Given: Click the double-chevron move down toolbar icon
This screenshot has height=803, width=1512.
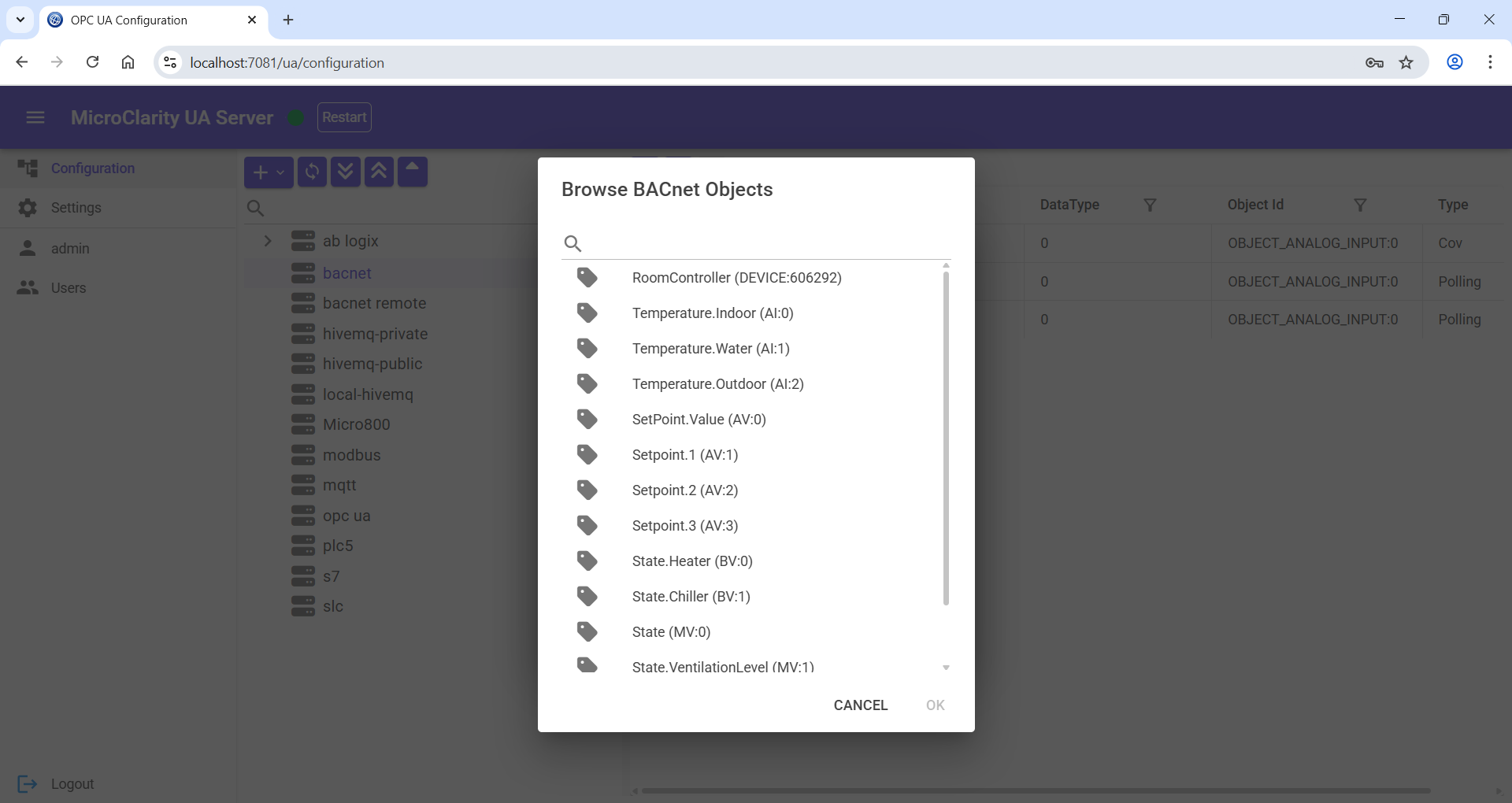Looking at the screenshot, I should (346, 172).
